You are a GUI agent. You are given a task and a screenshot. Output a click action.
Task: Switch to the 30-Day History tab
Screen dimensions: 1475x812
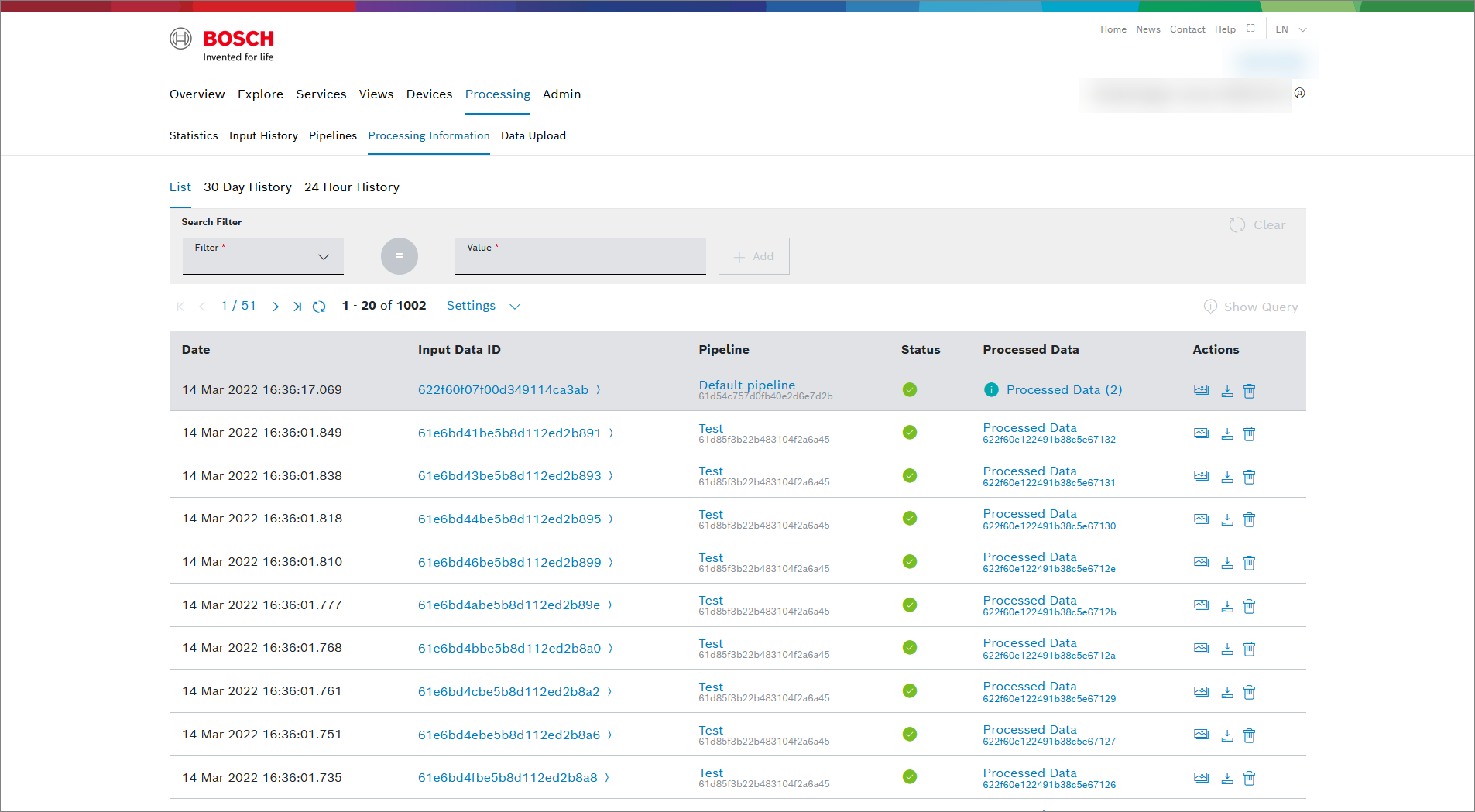248,187
